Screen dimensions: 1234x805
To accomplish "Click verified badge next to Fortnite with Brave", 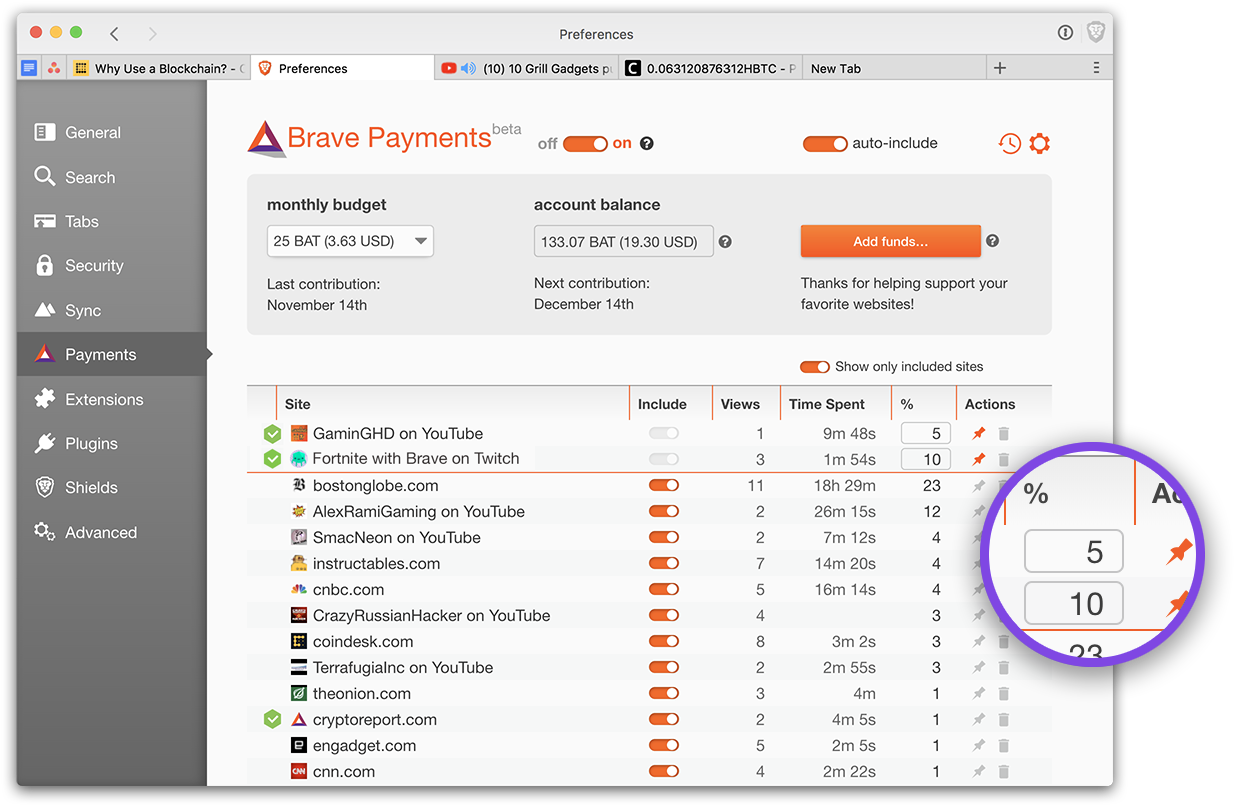I will coord(272,459).
